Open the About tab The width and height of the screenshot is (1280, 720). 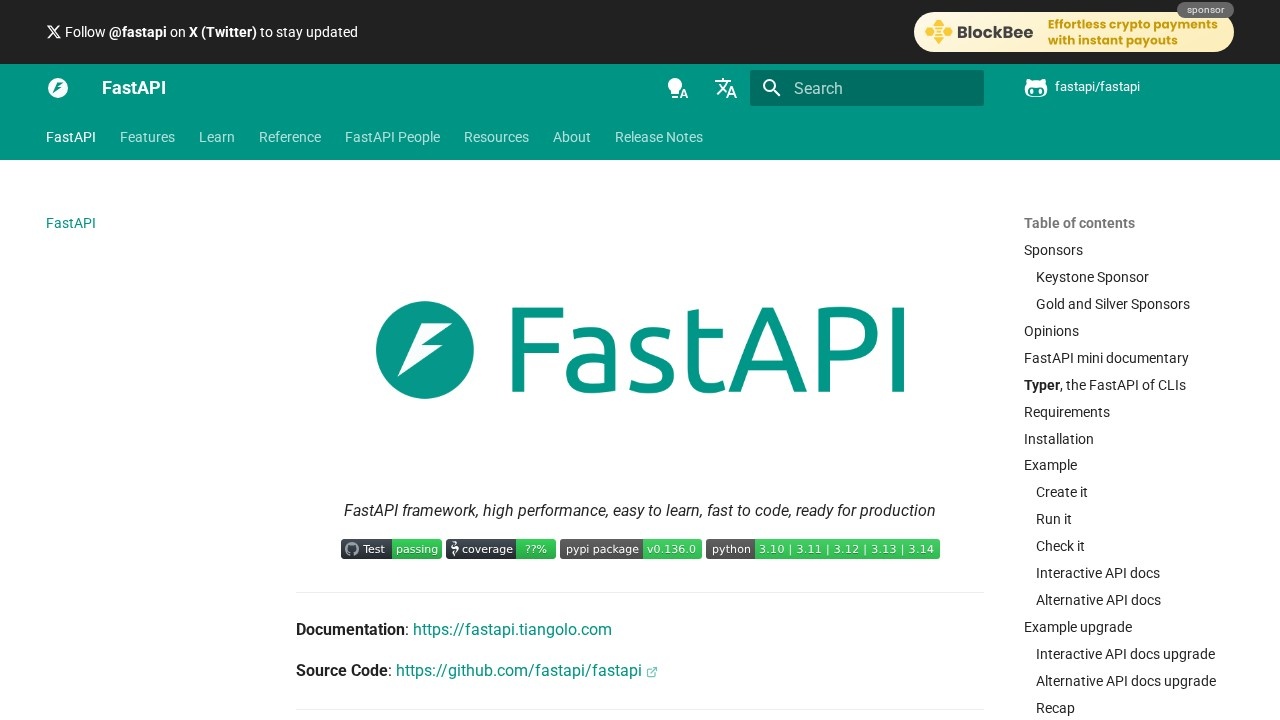pos(572,137)
